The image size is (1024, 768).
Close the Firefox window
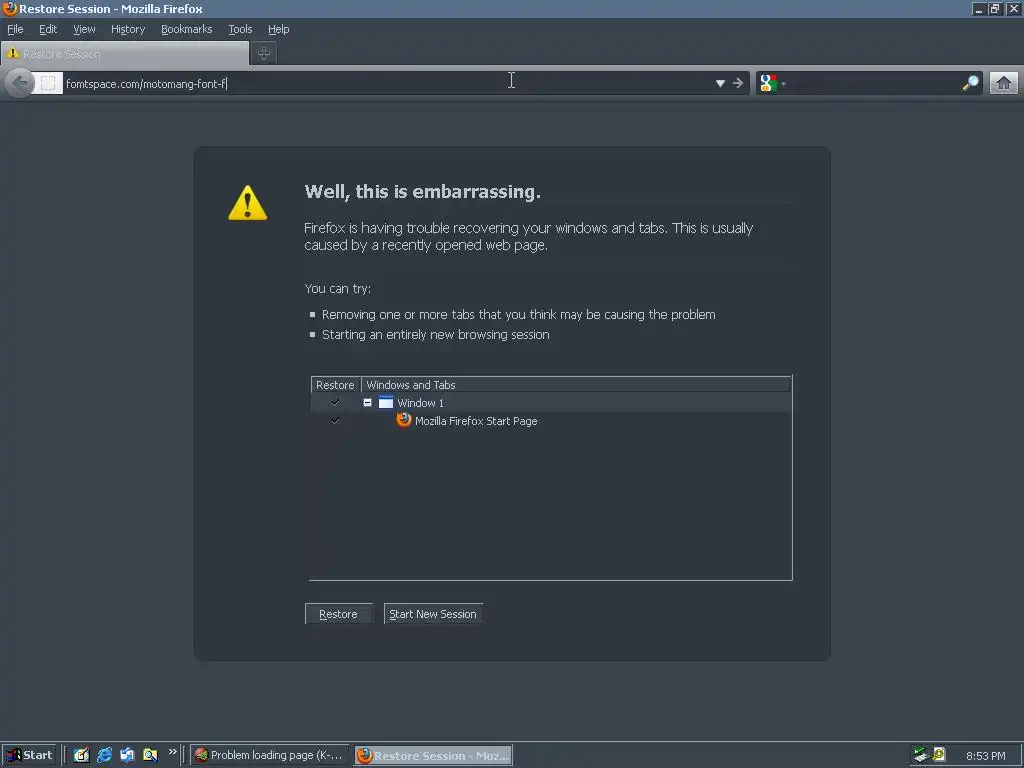coord(1014,9)
